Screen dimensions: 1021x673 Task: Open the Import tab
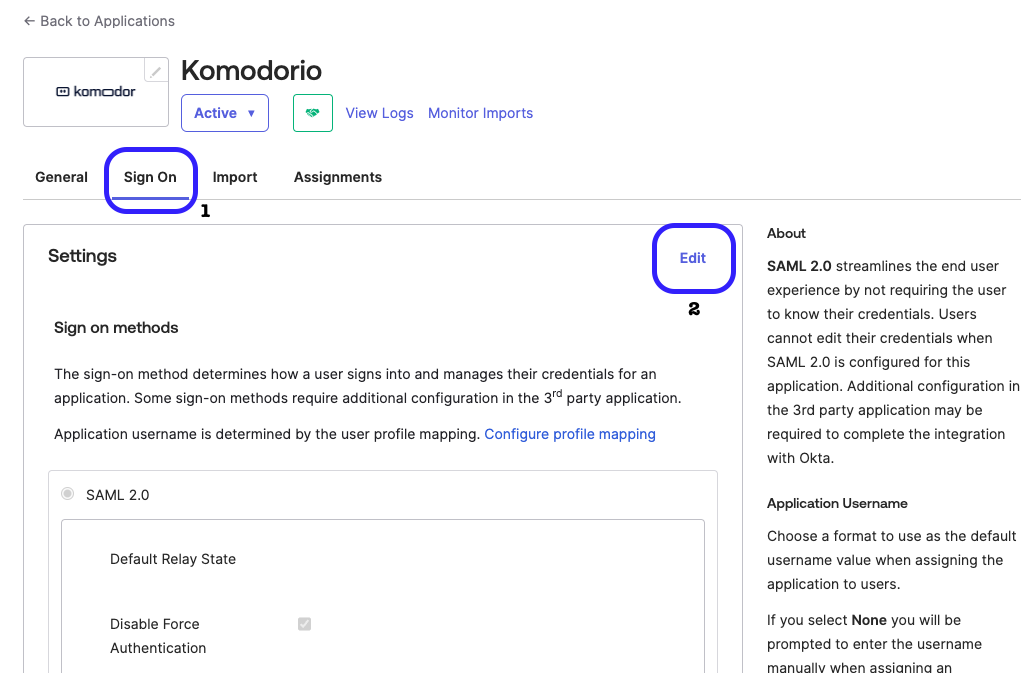pos(234,177)
